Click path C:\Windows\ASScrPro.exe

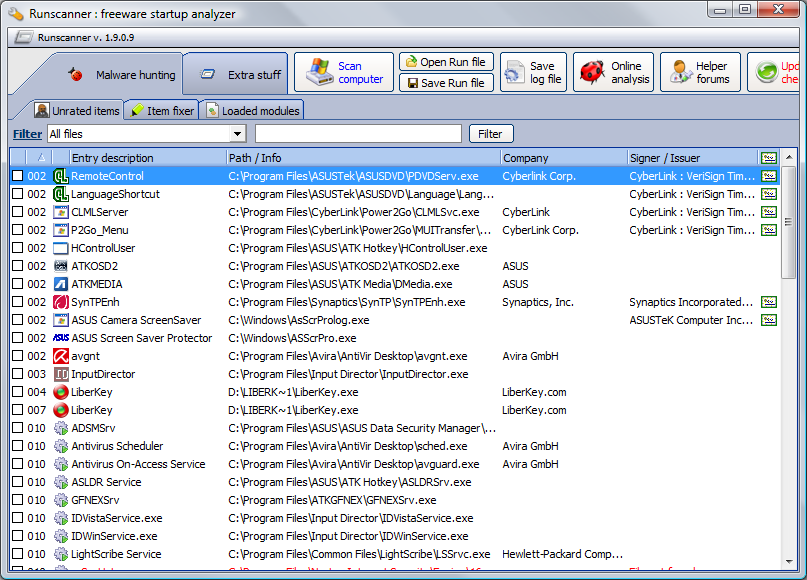pyautogui.click(x=292, y=338)
